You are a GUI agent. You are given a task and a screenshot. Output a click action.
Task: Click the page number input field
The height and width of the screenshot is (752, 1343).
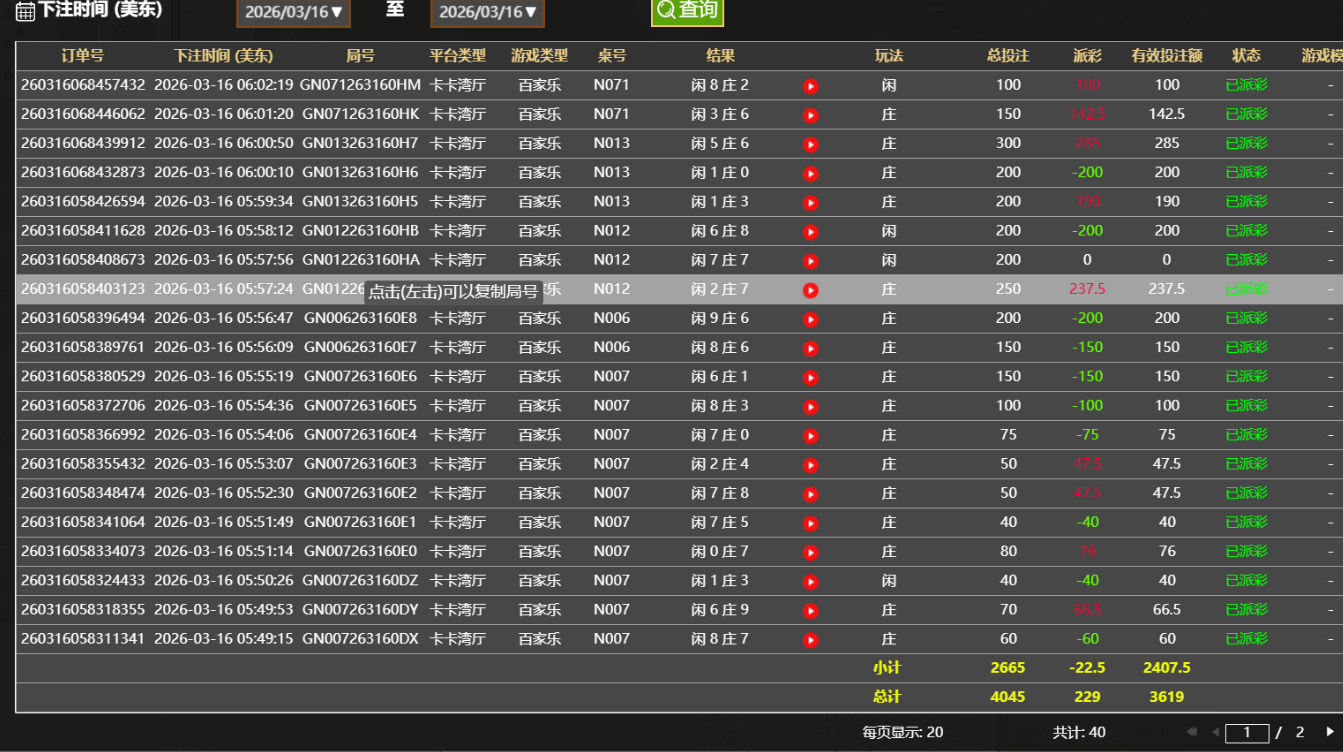1246,733
